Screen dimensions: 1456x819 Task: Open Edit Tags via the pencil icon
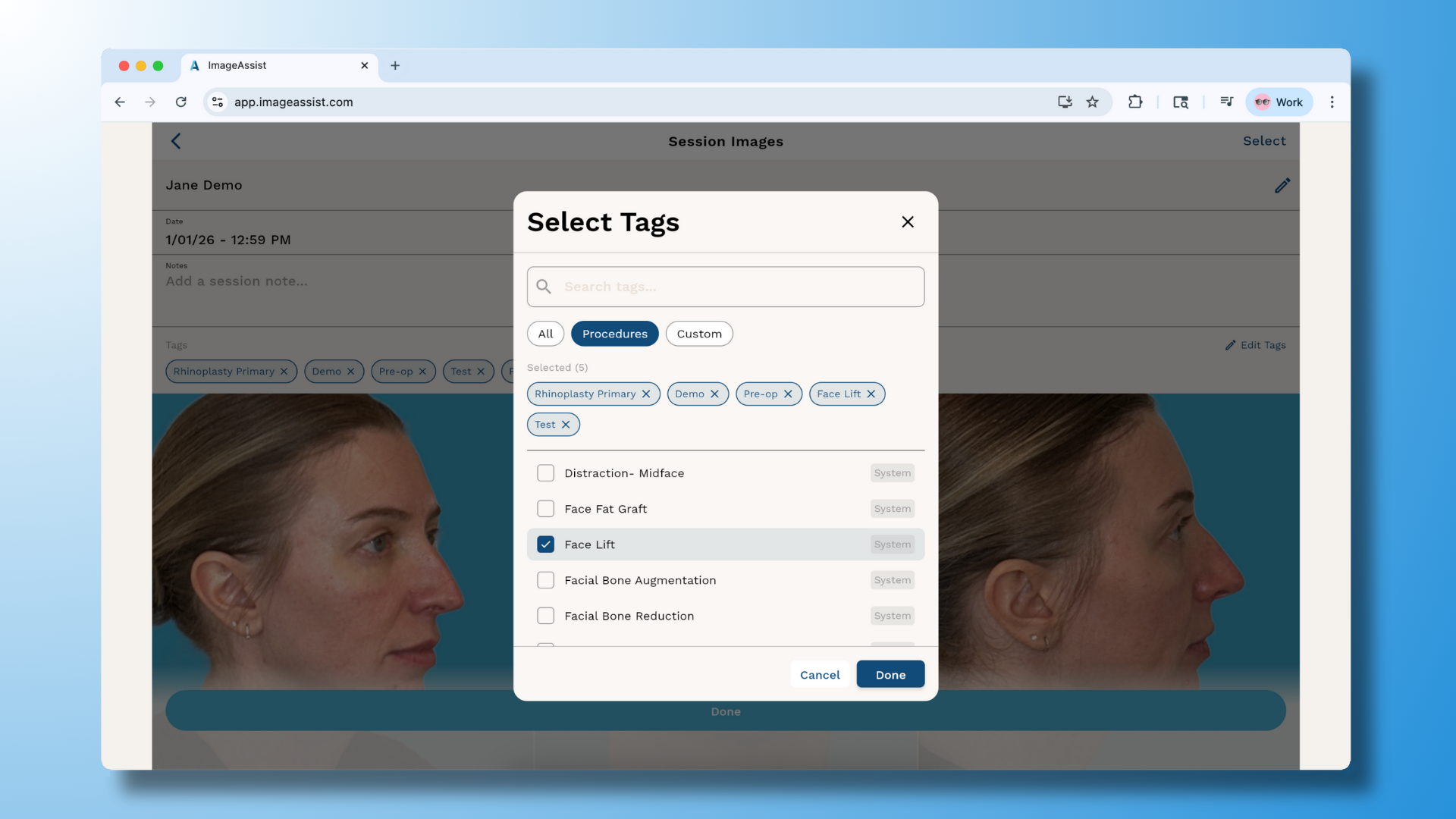point(1230,345)
